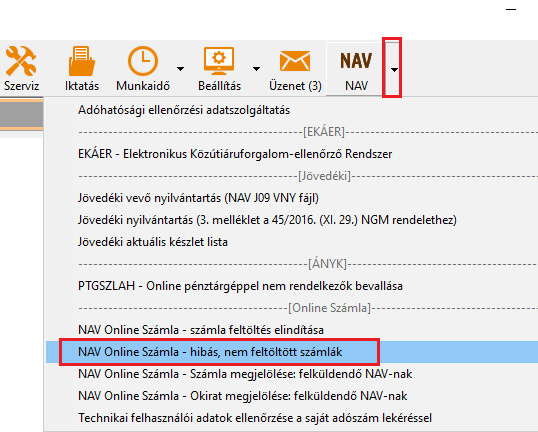Click the NAV toolbar button
The image size is (538, 432).
click(x=356, y=69)
